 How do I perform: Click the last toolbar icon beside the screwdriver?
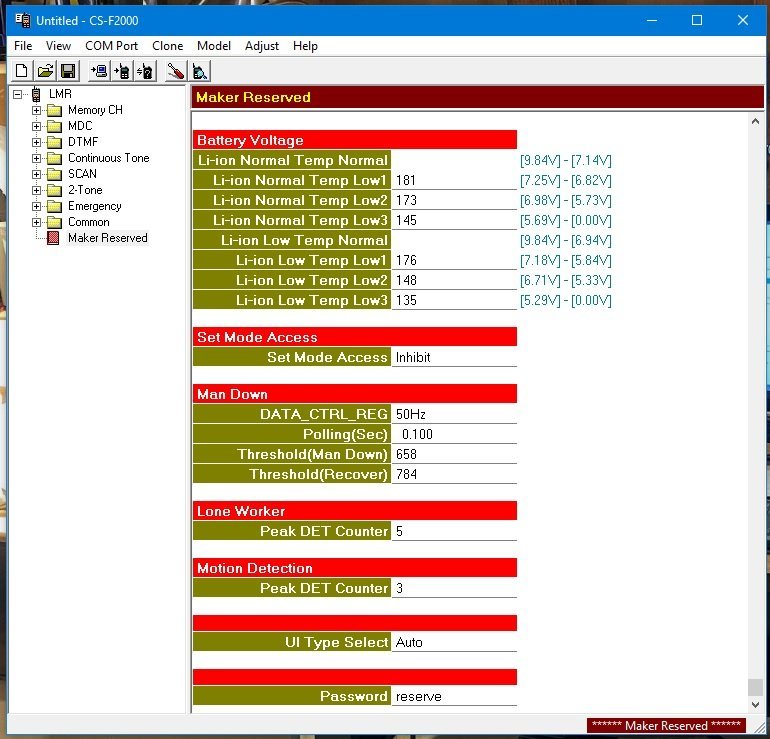(199, 71)
